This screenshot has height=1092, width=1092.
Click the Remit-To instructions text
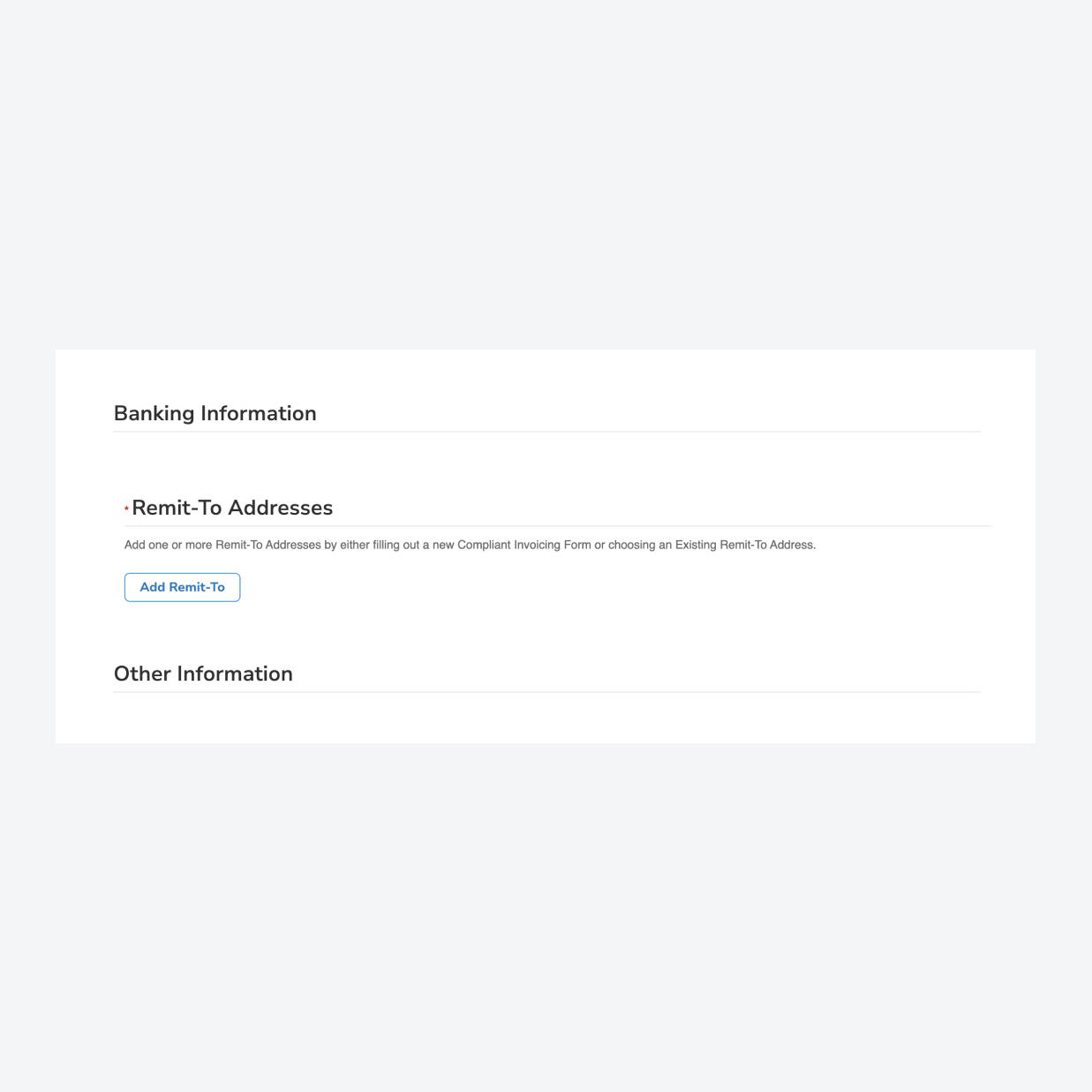[x=471, y=545]
